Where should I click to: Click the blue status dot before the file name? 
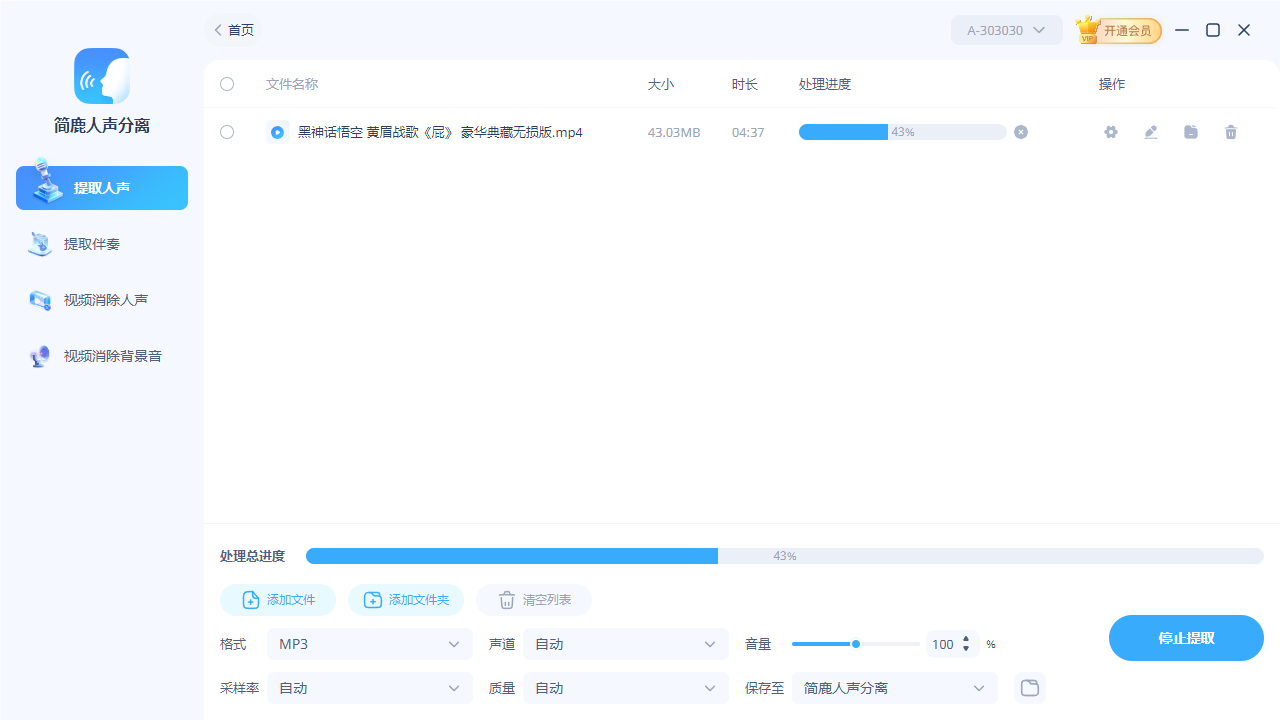[277, 131]
